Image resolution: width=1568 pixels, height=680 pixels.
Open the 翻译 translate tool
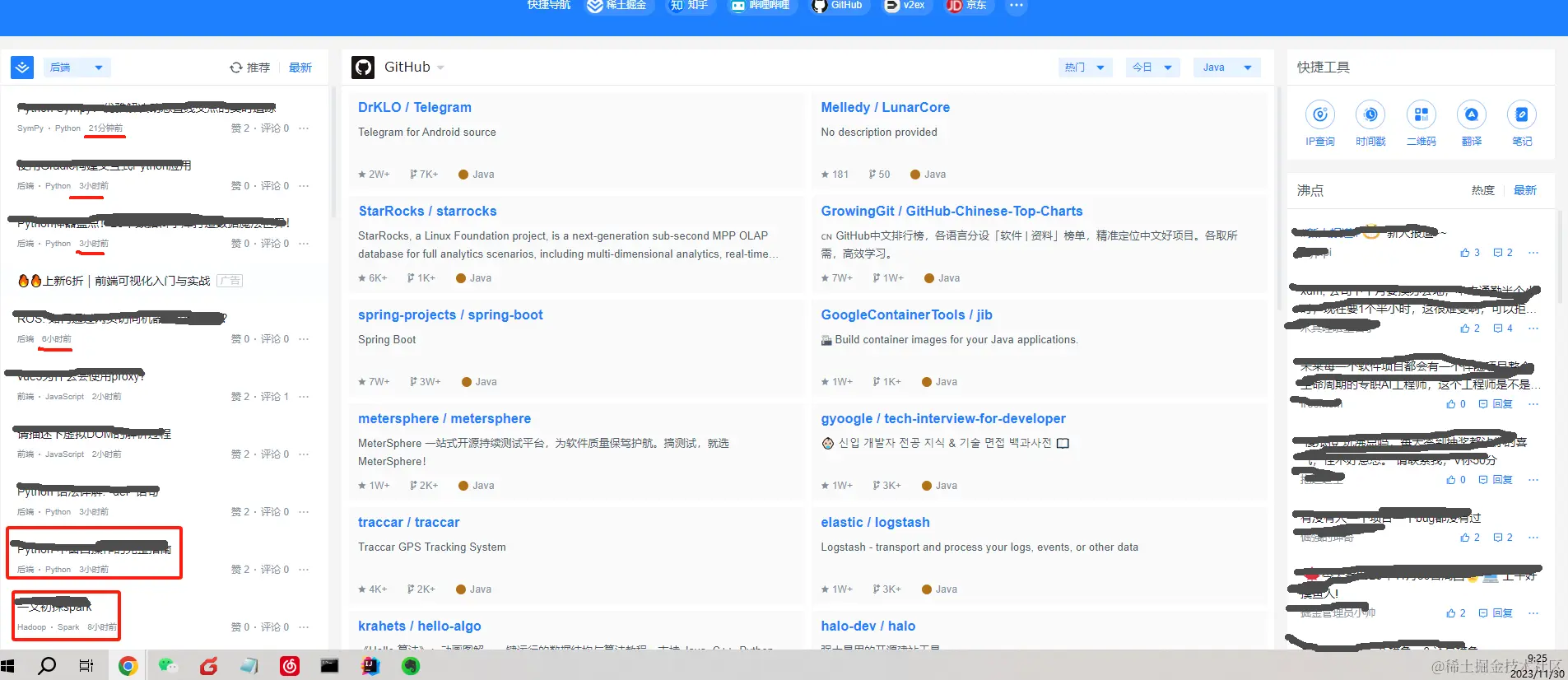click(x=1472, y=123)
